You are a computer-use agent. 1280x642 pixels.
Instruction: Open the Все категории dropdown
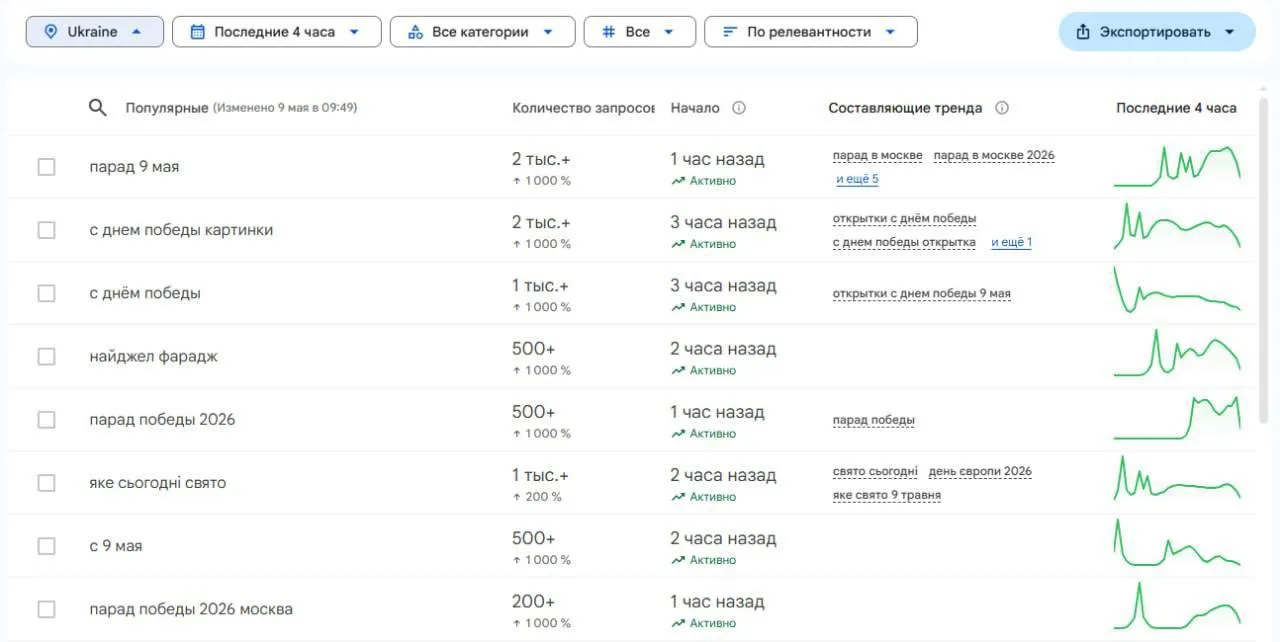[482, 32]
